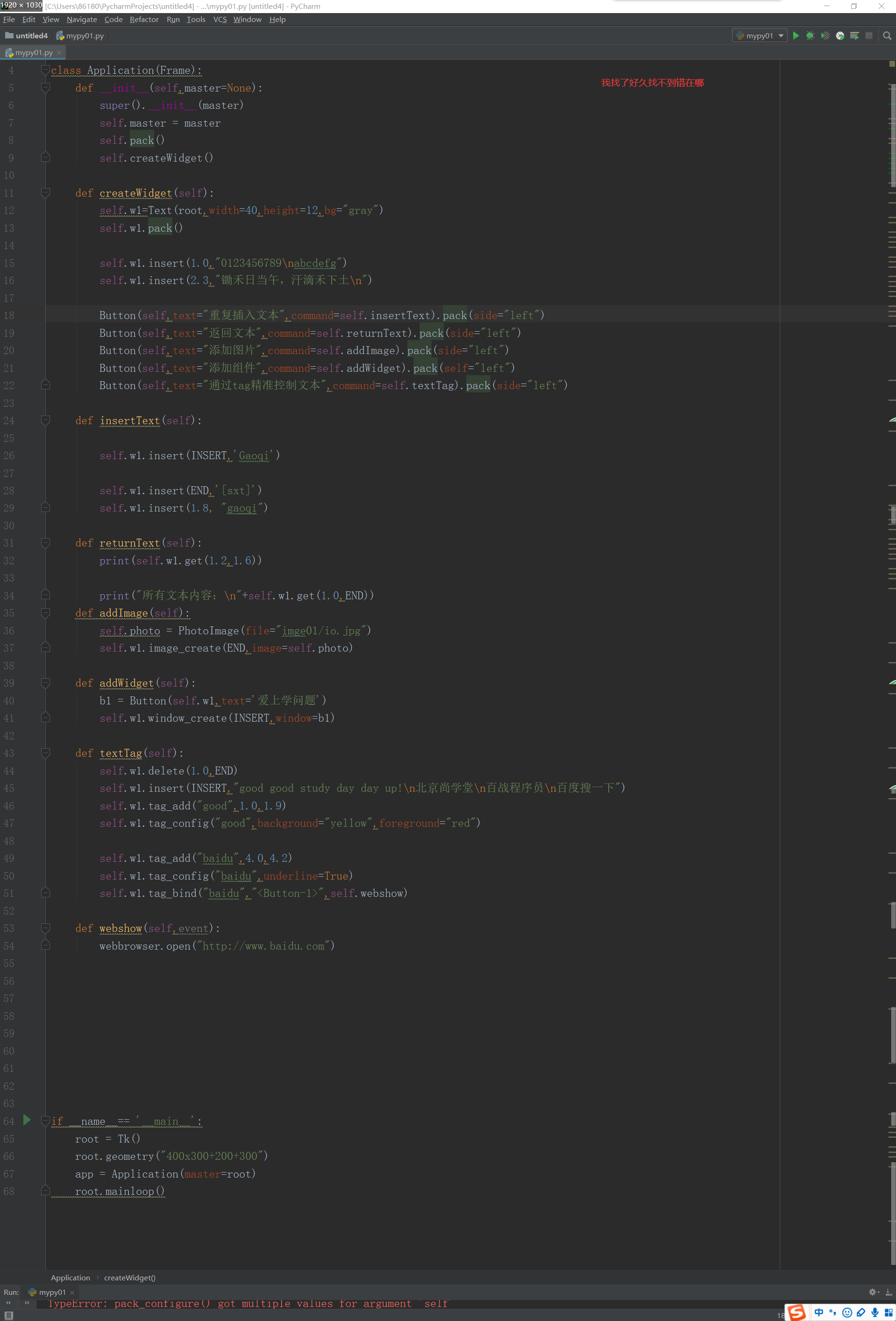
Task: Open the Help menu
Action: (x=277, y=19)
